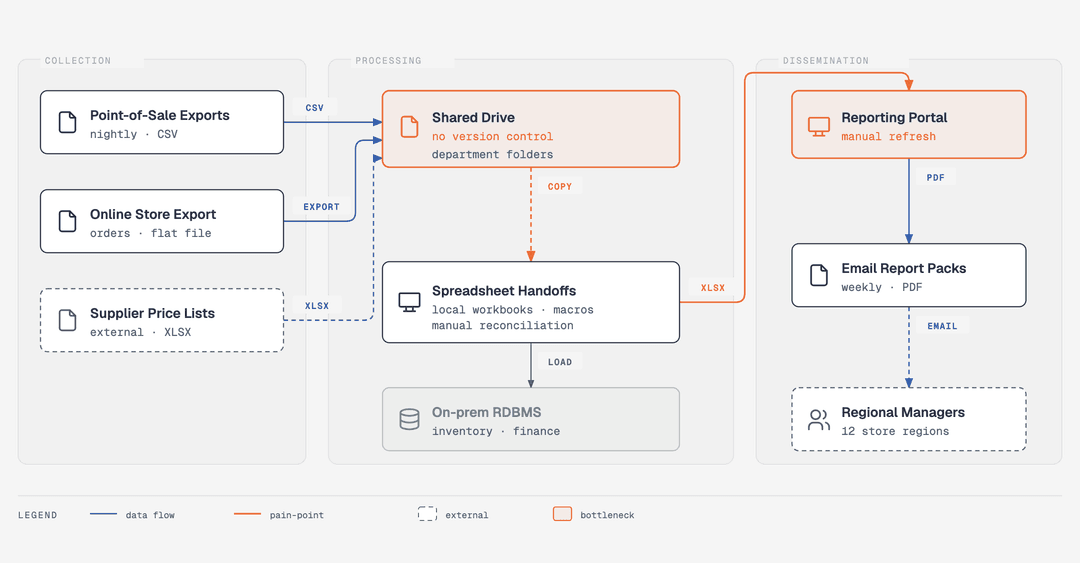
Task: Click the CSV connector label
Action: pyautogui.click(x=315, y=108)
